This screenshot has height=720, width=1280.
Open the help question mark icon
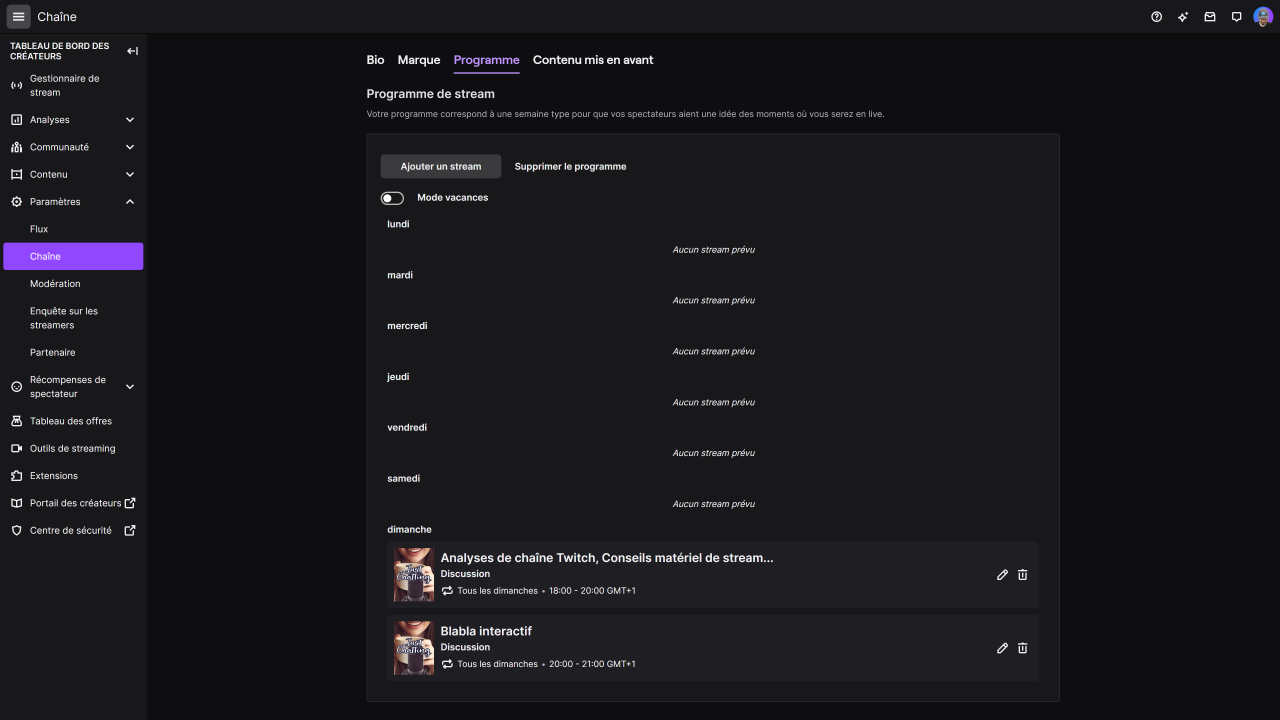click(1157, 17)
